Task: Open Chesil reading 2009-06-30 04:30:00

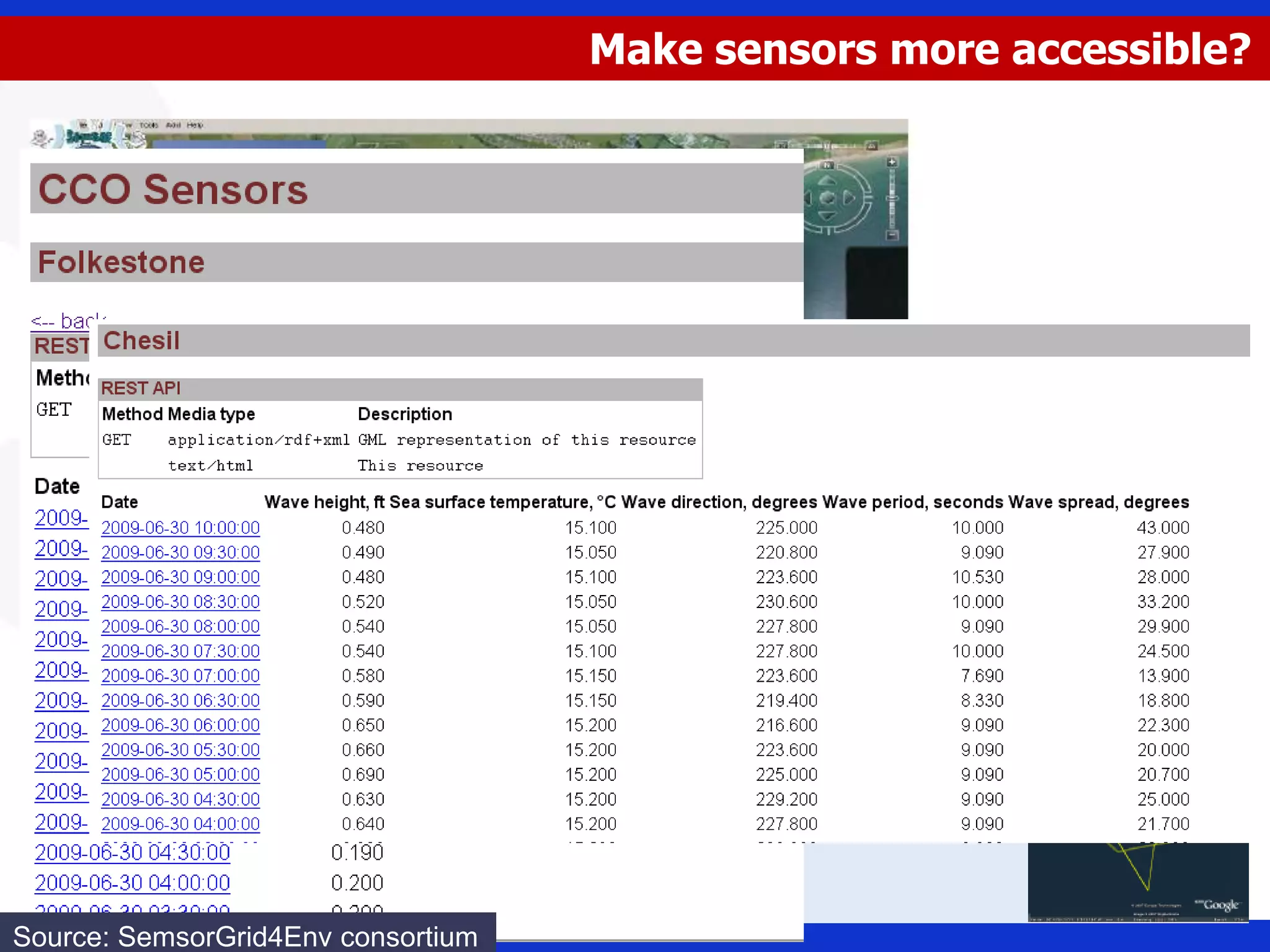Action: 180,800
